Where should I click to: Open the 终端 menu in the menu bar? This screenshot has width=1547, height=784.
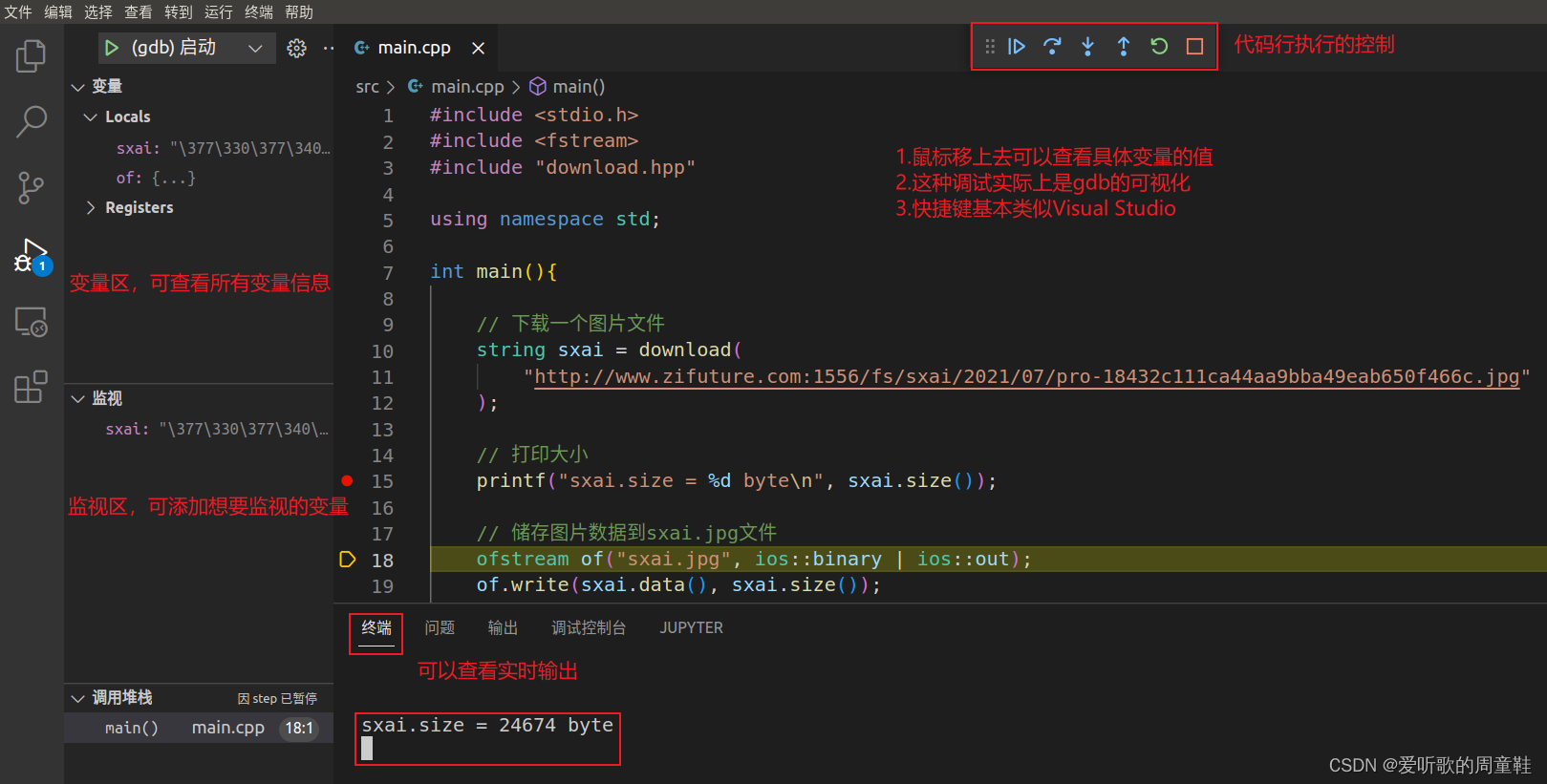[x=259, y=11]
